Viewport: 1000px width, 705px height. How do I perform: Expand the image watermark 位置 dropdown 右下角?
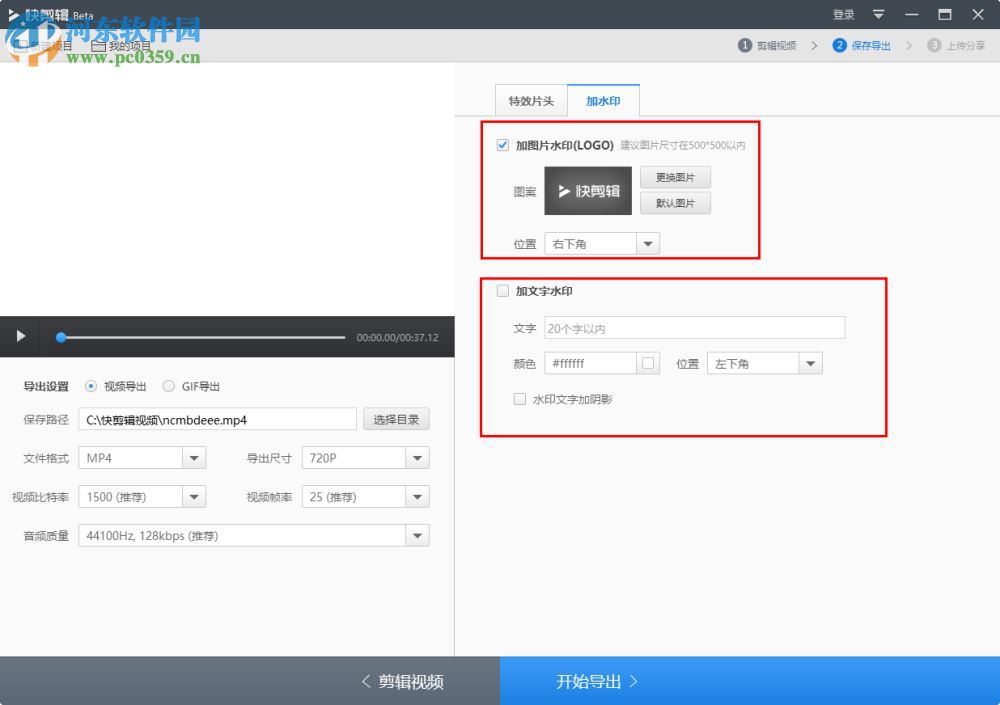click(602, 244)
